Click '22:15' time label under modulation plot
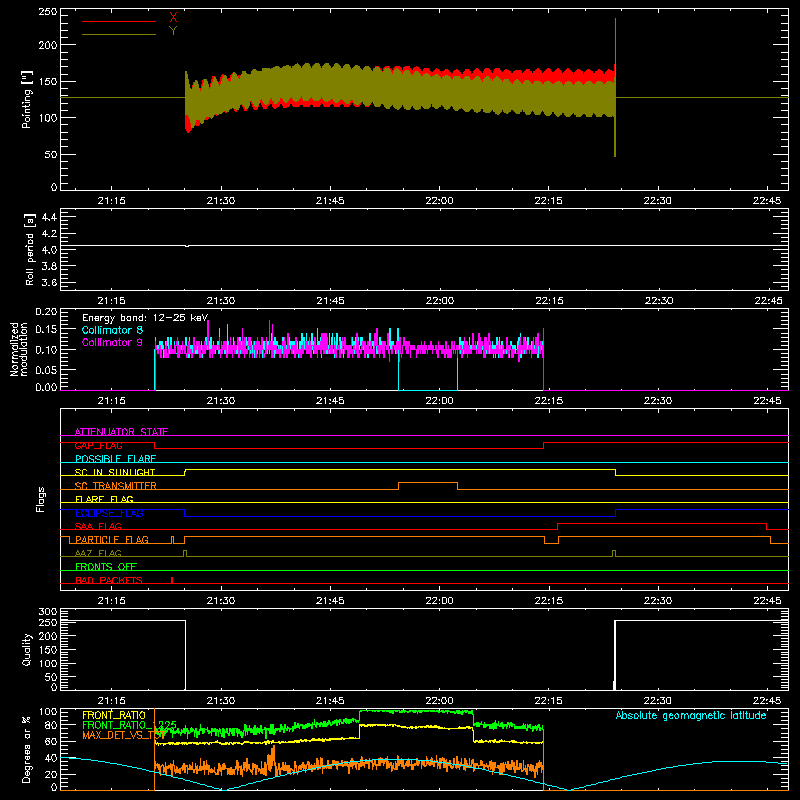Screen dimensions: 800x800 tap(548, 401)
